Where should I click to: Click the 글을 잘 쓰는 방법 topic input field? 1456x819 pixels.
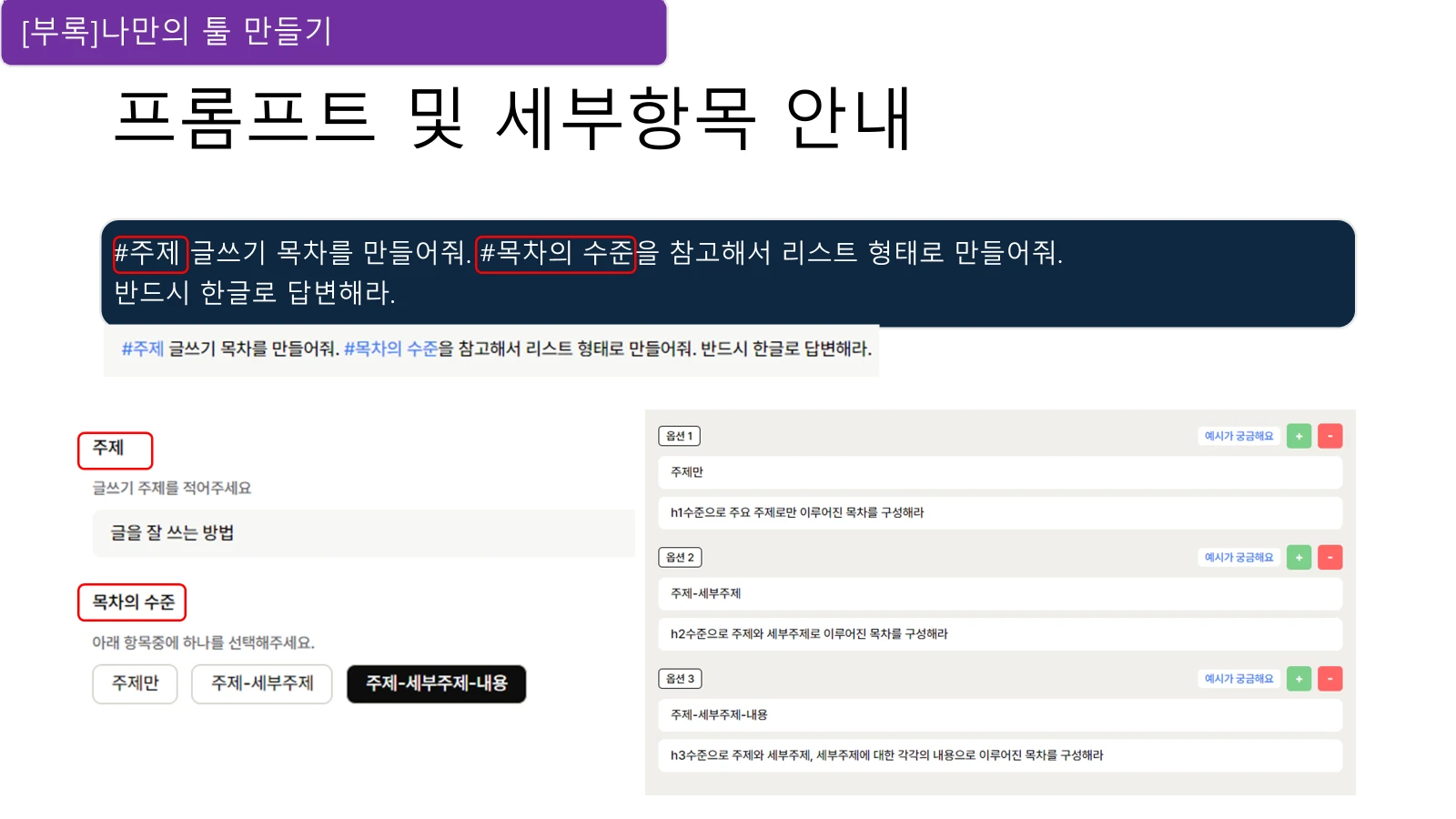[x=363, y=532]
